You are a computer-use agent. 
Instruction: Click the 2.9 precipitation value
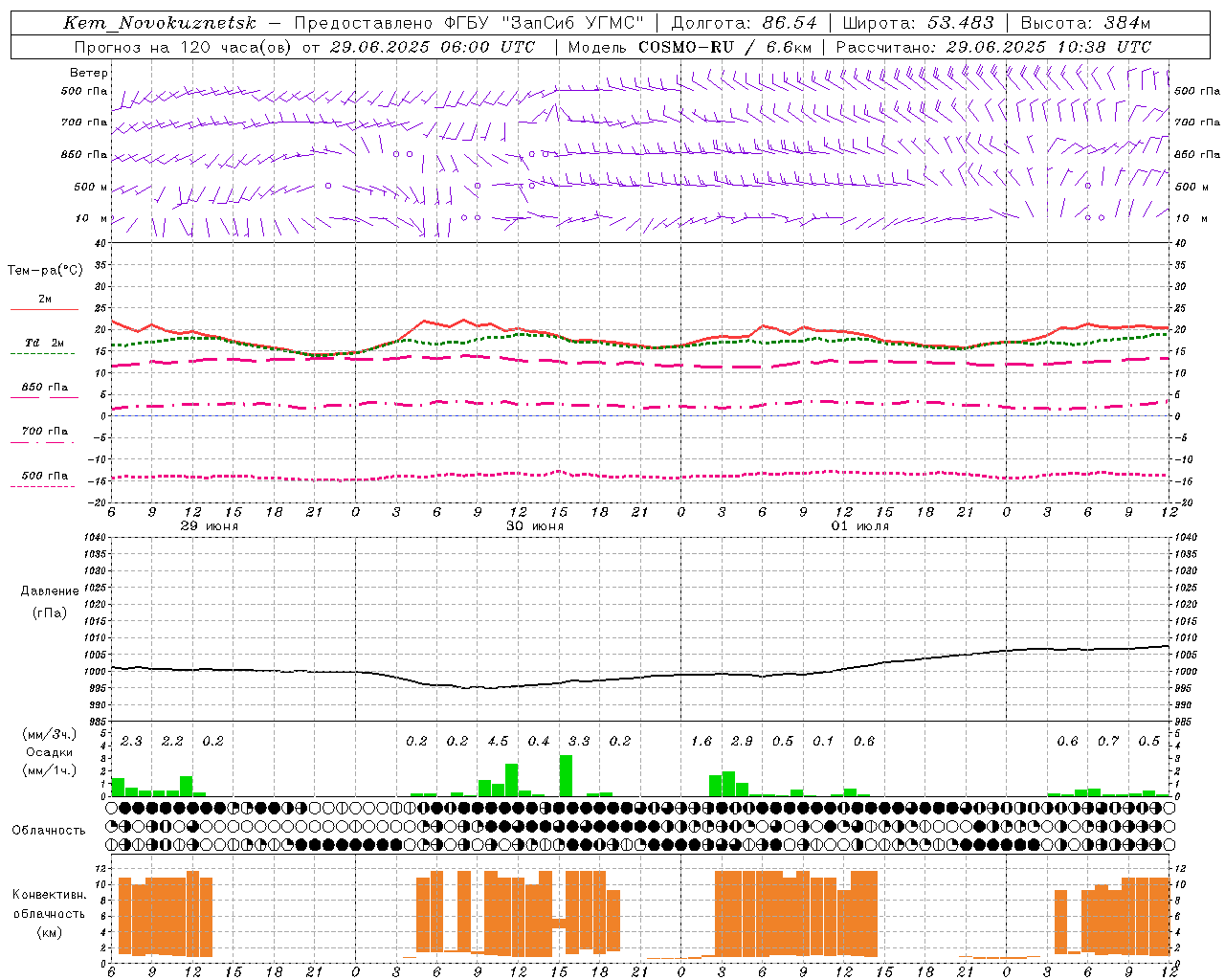coord(742,741)
